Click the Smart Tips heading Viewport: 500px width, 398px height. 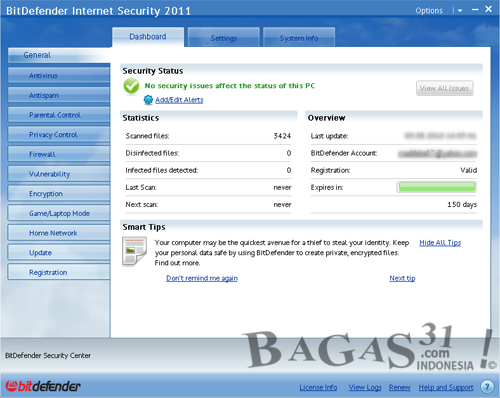click(x=144, y=227)
